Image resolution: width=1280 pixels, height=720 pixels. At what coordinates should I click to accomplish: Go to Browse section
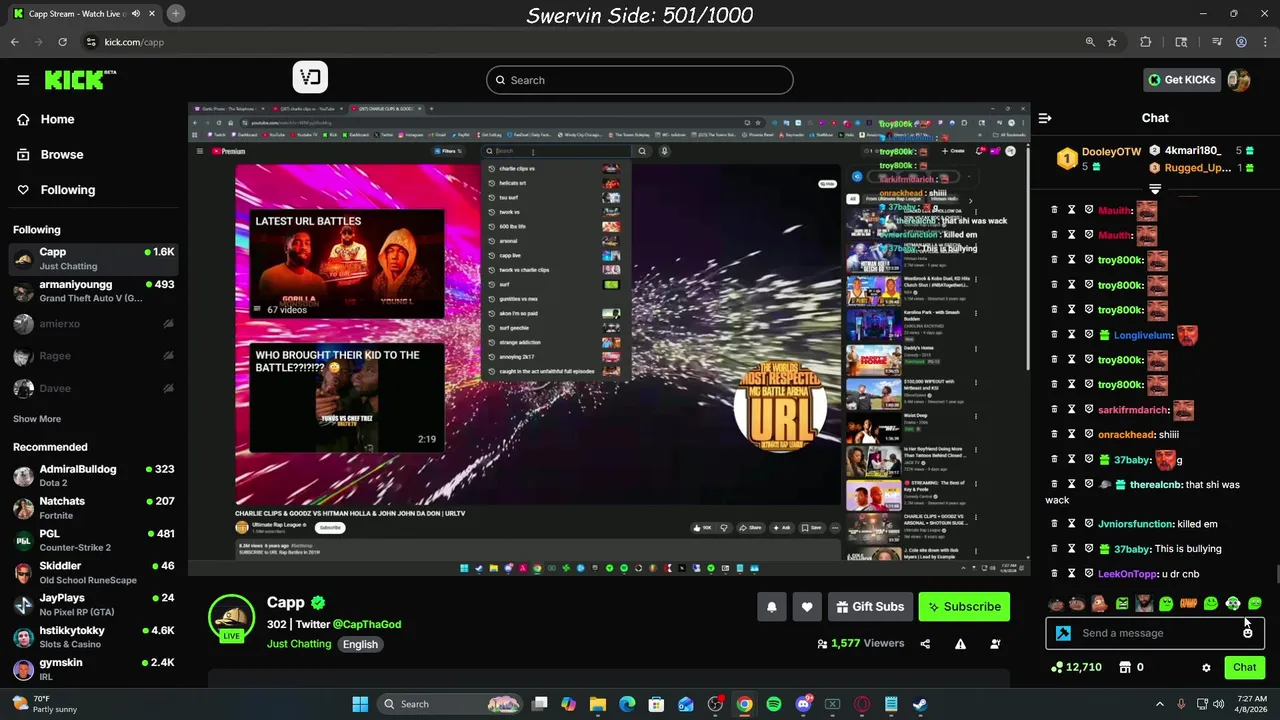pyautogui.click(x=62, y=155)
